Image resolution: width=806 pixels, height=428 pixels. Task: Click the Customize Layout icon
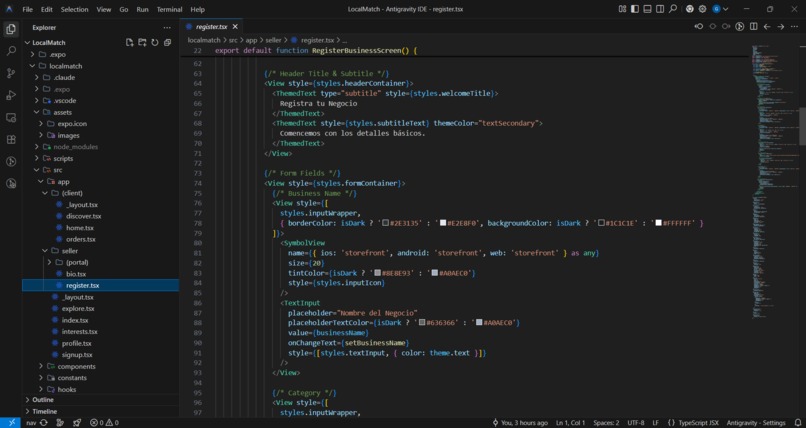622,9
